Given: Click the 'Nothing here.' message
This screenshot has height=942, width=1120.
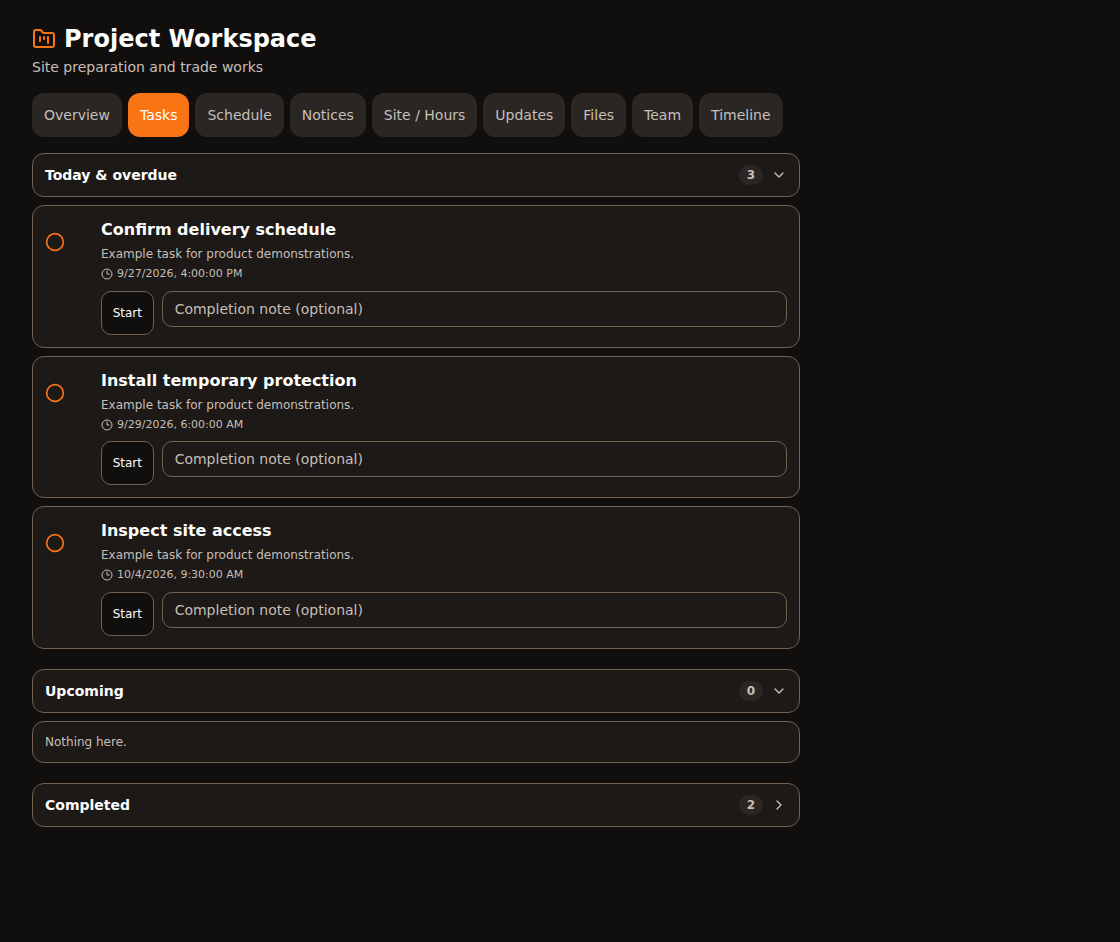Looking at the screenshot, I should [x=86, y=741].
